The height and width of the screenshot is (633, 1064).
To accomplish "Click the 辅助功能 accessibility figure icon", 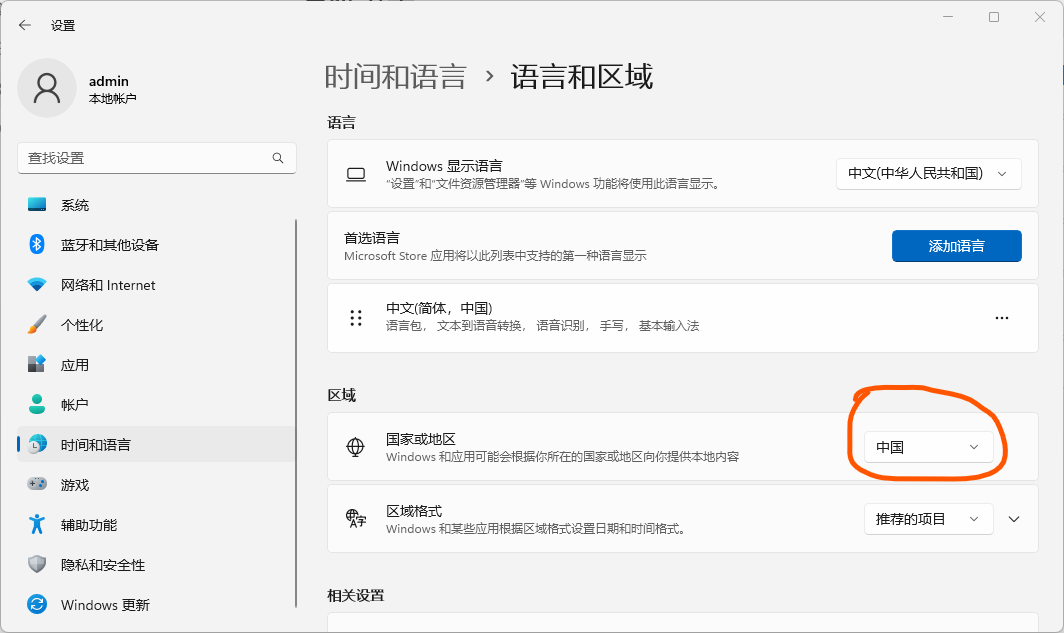I will coord(37,524).
